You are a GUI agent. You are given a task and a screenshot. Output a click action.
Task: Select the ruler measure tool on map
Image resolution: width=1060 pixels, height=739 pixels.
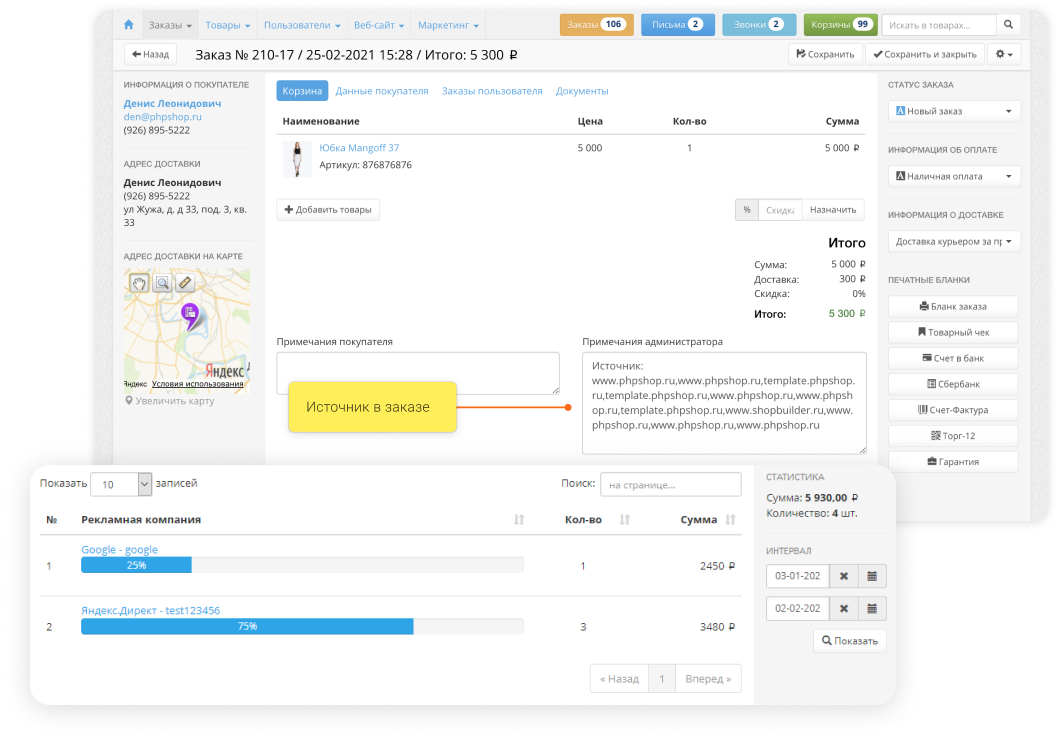click(x=185, y=283)
